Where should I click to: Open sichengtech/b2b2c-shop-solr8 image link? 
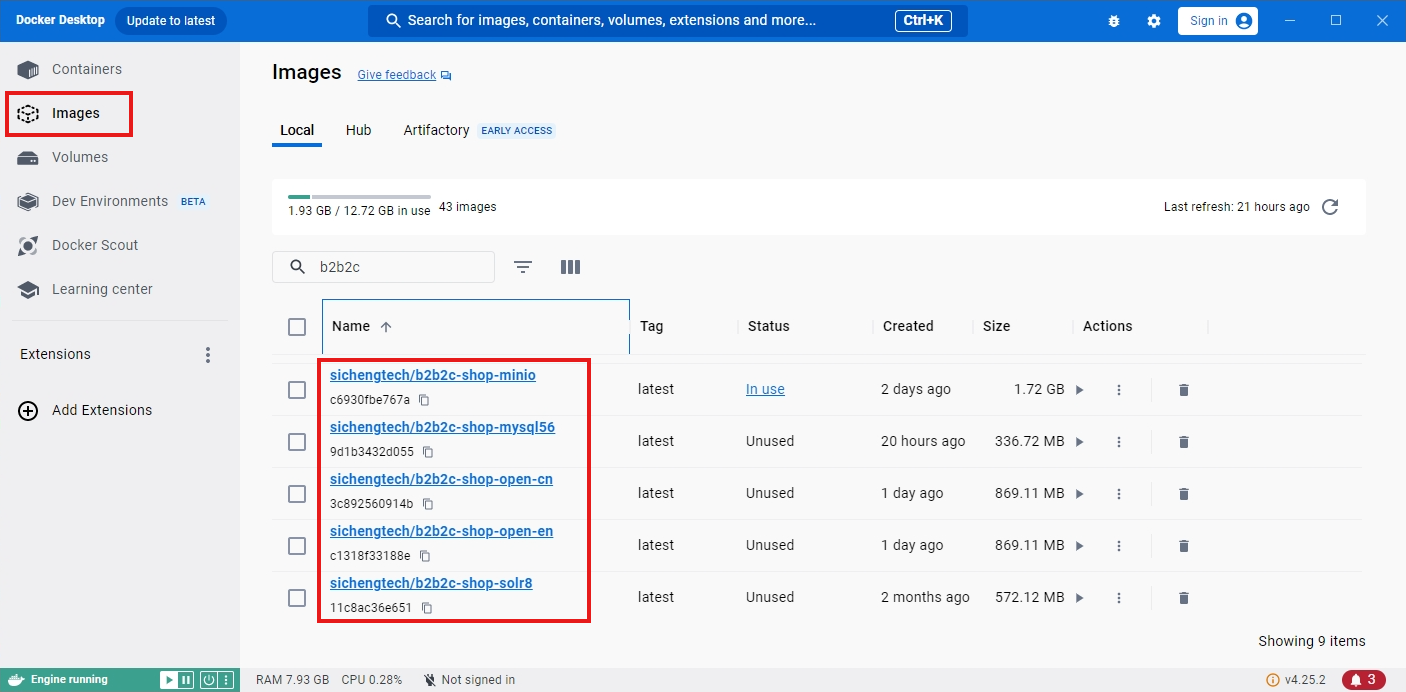point(431,584)
